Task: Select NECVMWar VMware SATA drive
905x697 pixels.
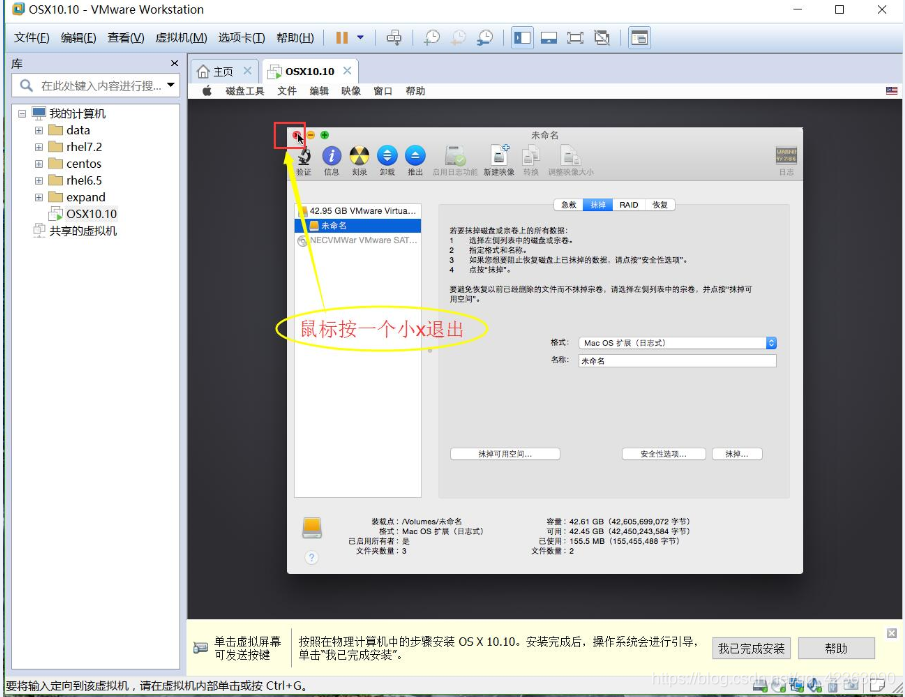Action: [x=358, y=240]
